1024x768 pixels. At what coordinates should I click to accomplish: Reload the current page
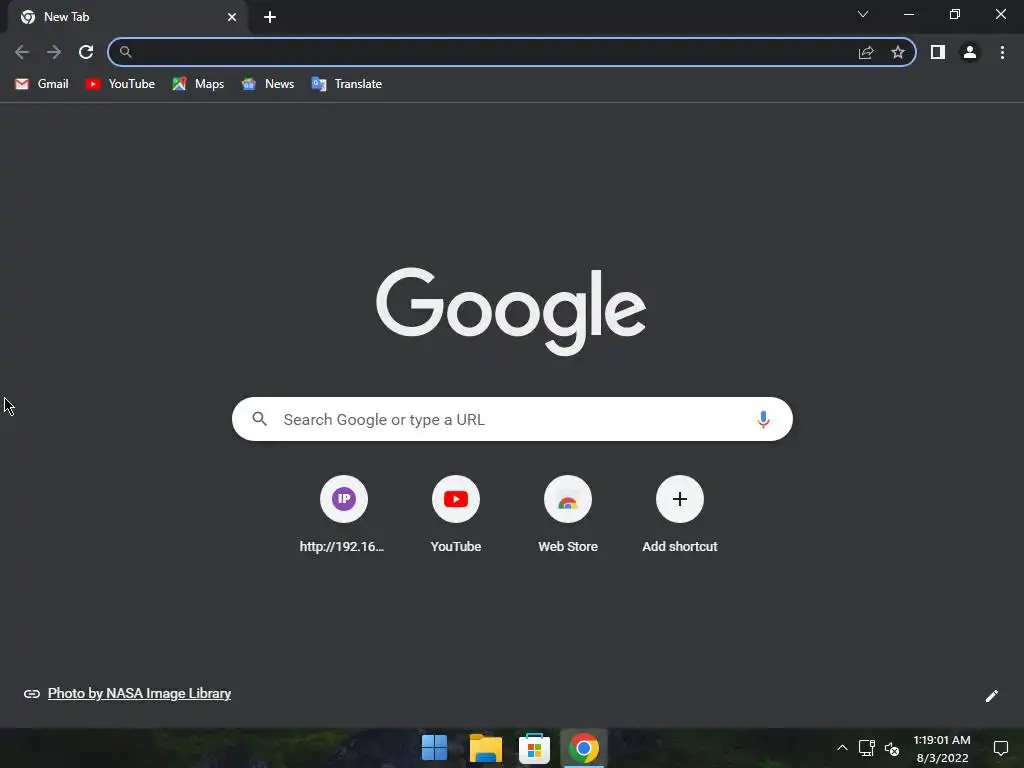click(x=86, y=52)
